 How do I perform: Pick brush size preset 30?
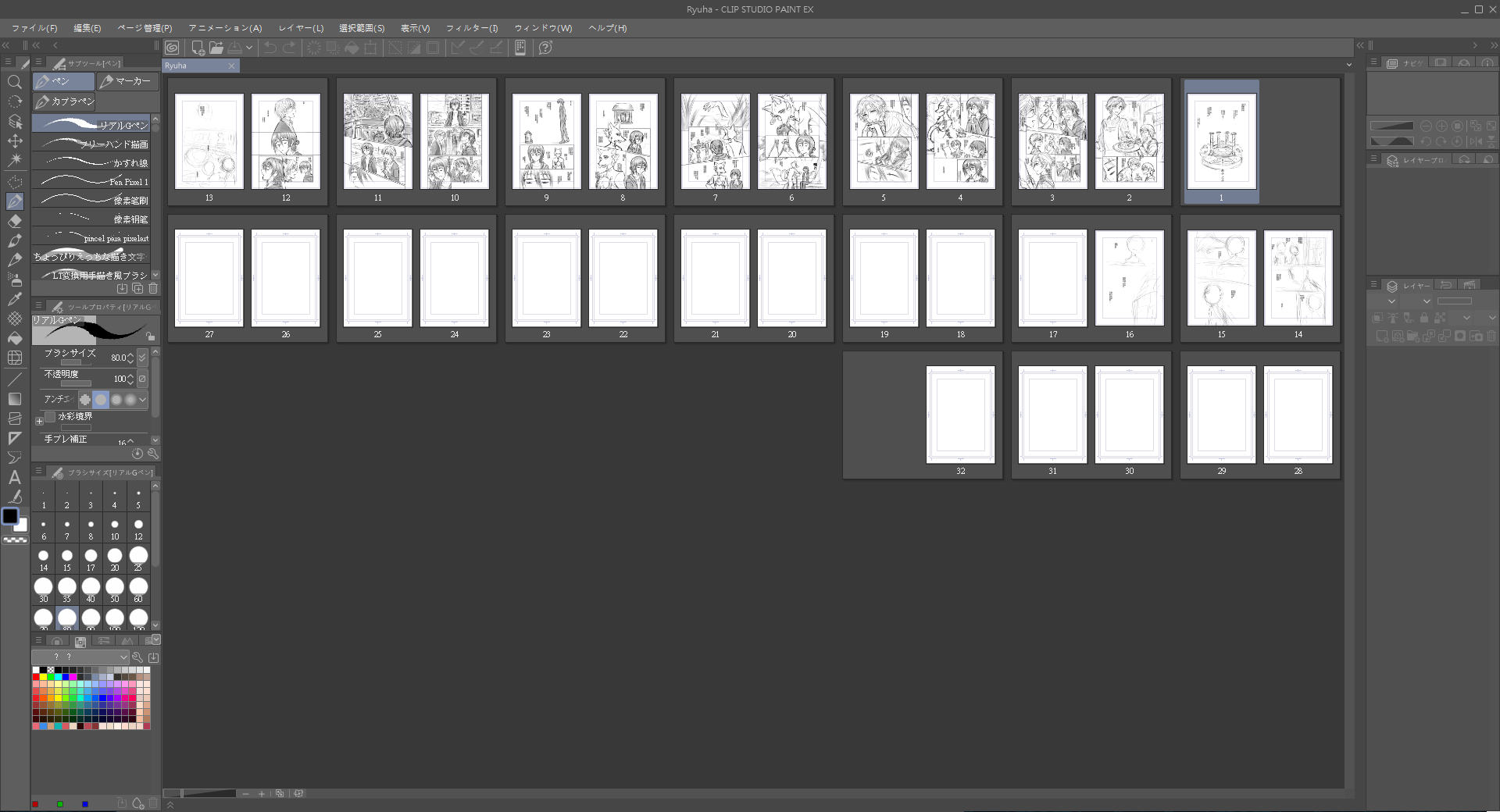(x=44, y=589)
